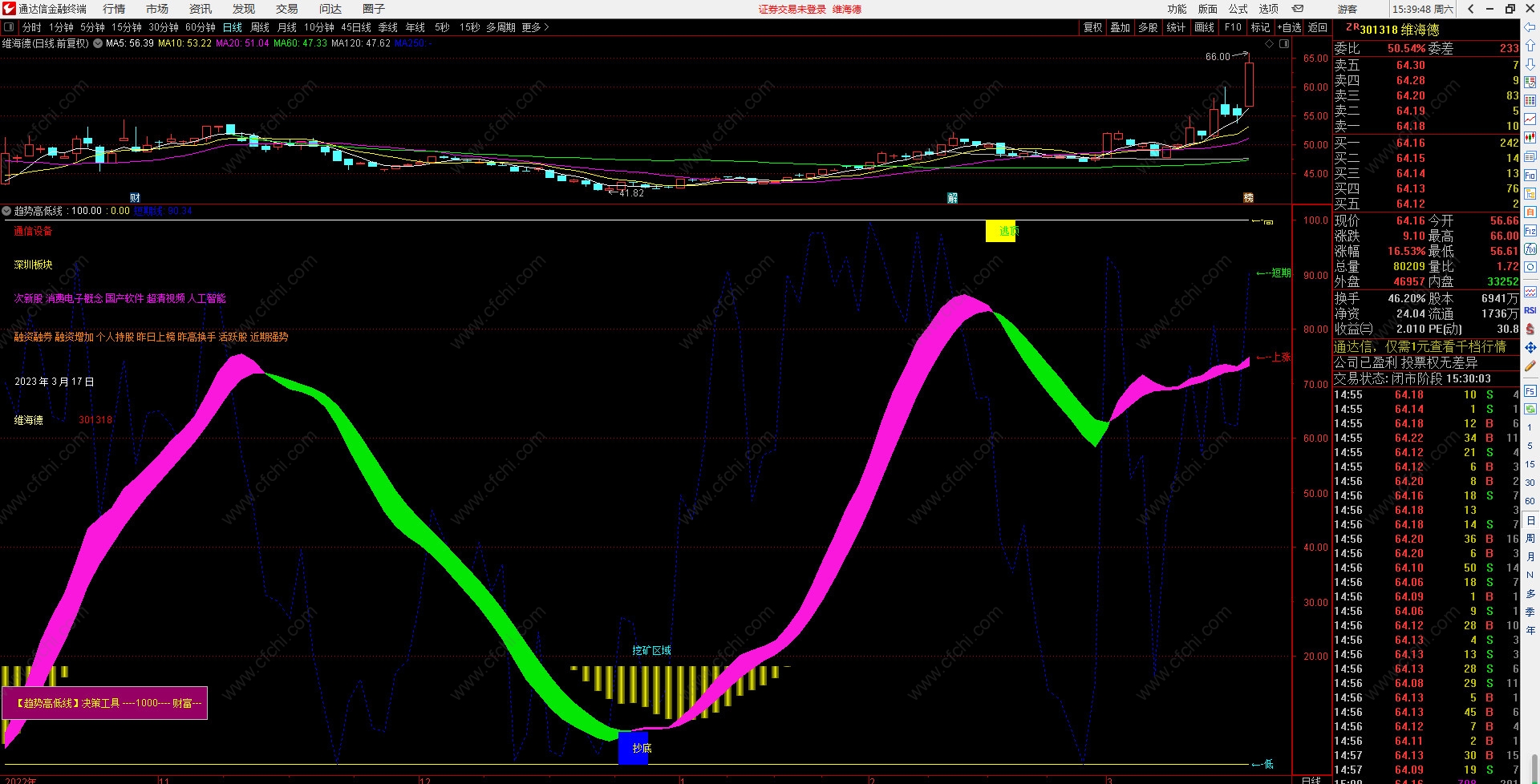Click the down arrow icon in the right sidebar

1530,63
